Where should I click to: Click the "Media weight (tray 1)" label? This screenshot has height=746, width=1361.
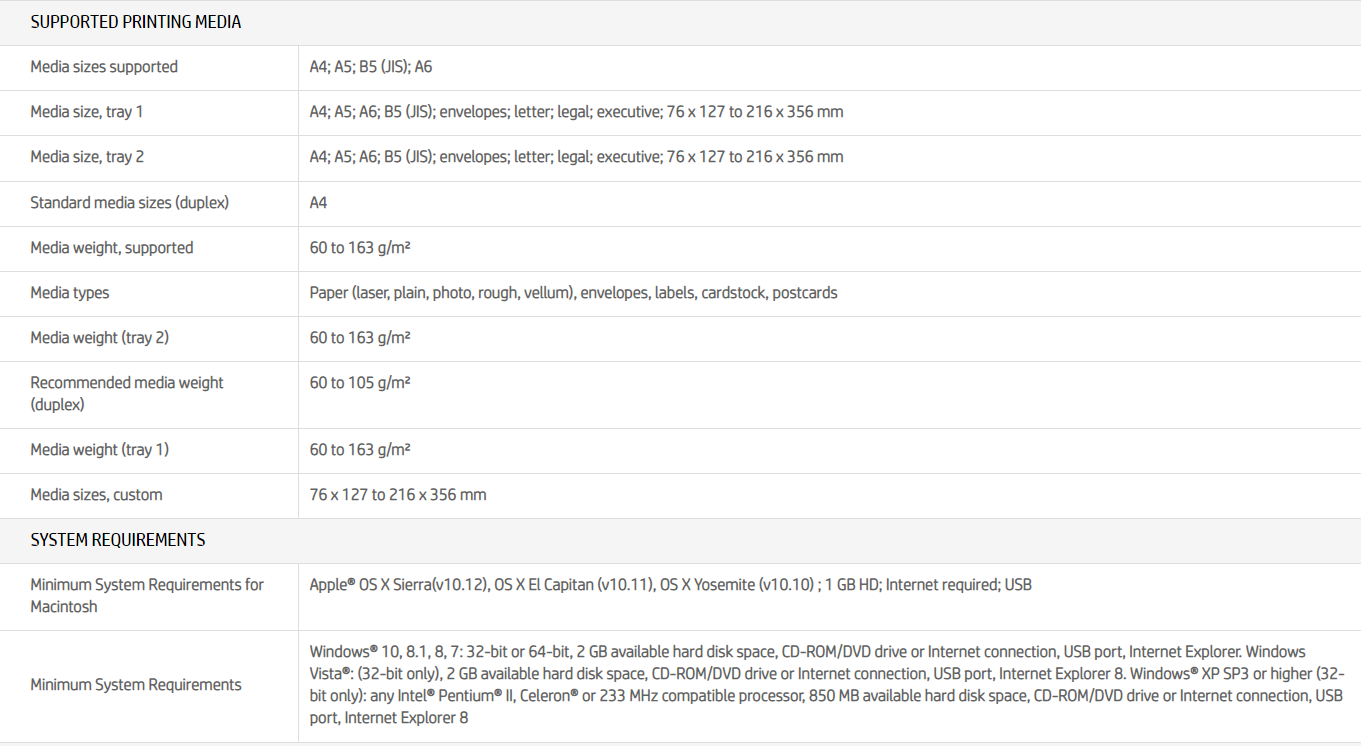click(x=100, y=450)
